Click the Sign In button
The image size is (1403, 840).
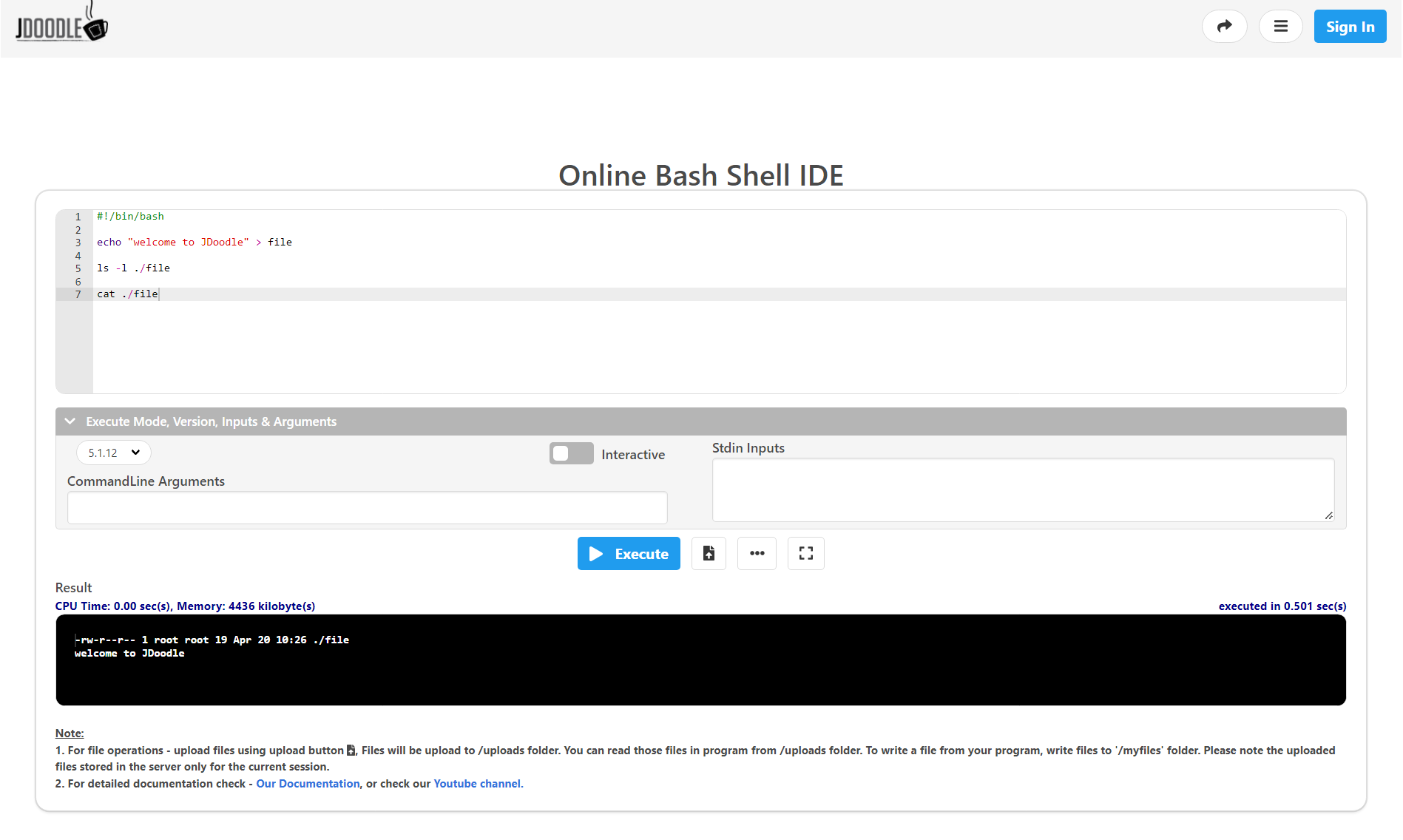1350,27
